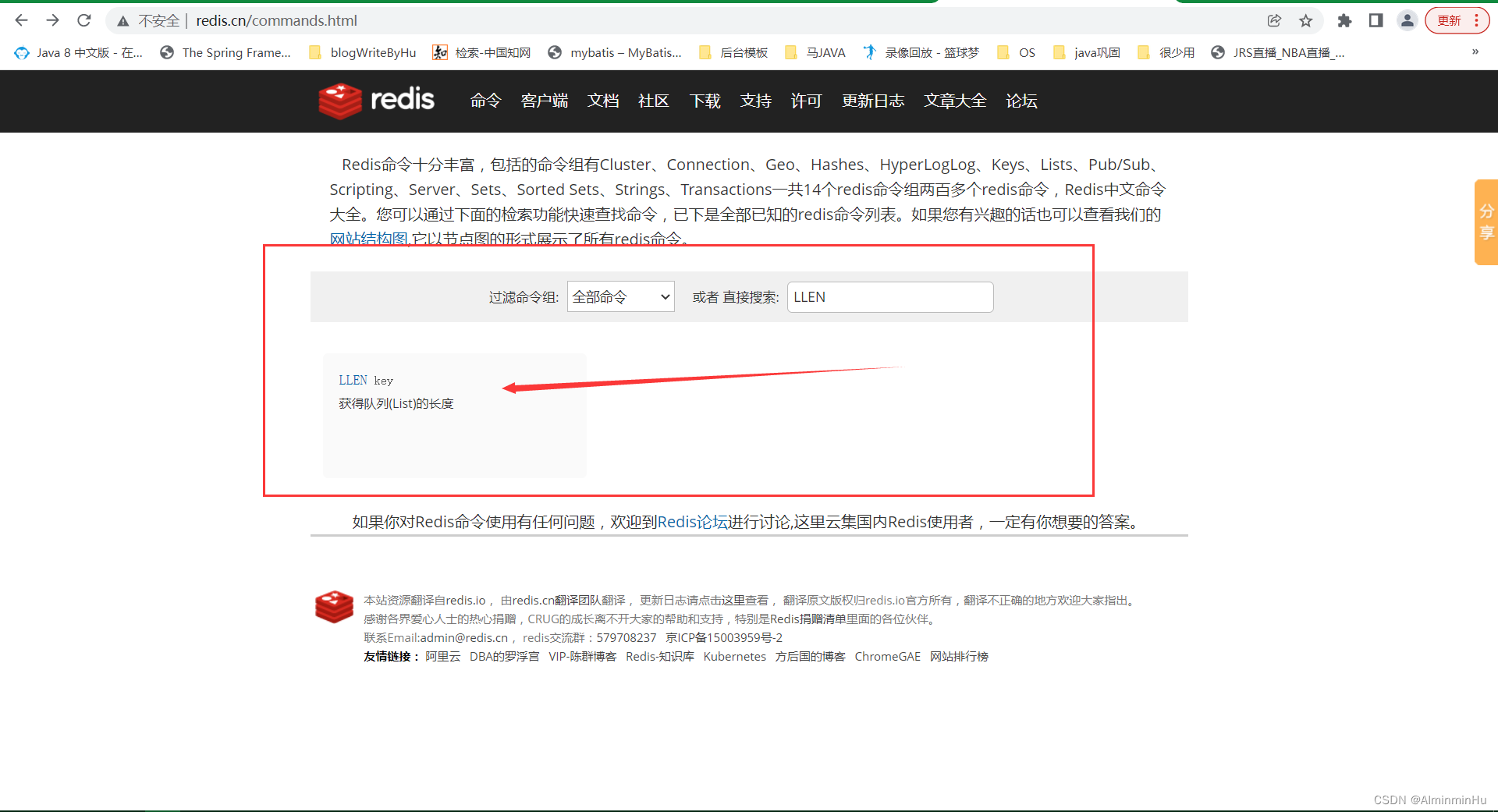Open OS bookmark folder
This screenshot has width=1498, height=812.
click(1016, 52)
